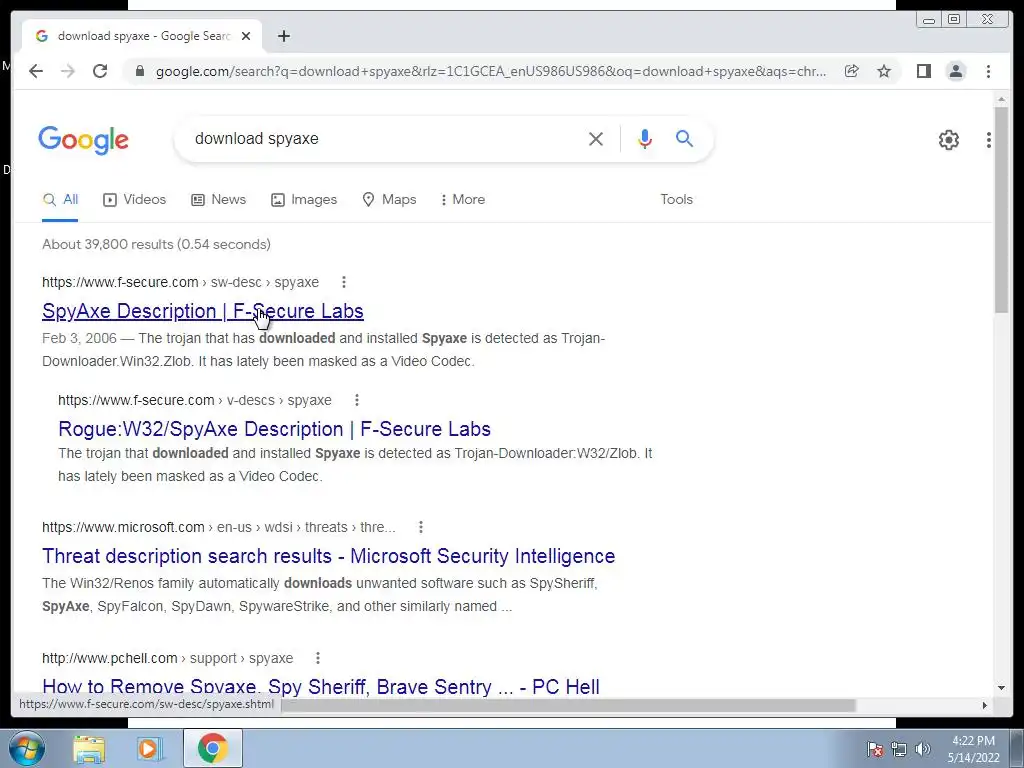Switch to the Images results tab
The height and width of the screenshot is (768, 1024).
[304, 200]
